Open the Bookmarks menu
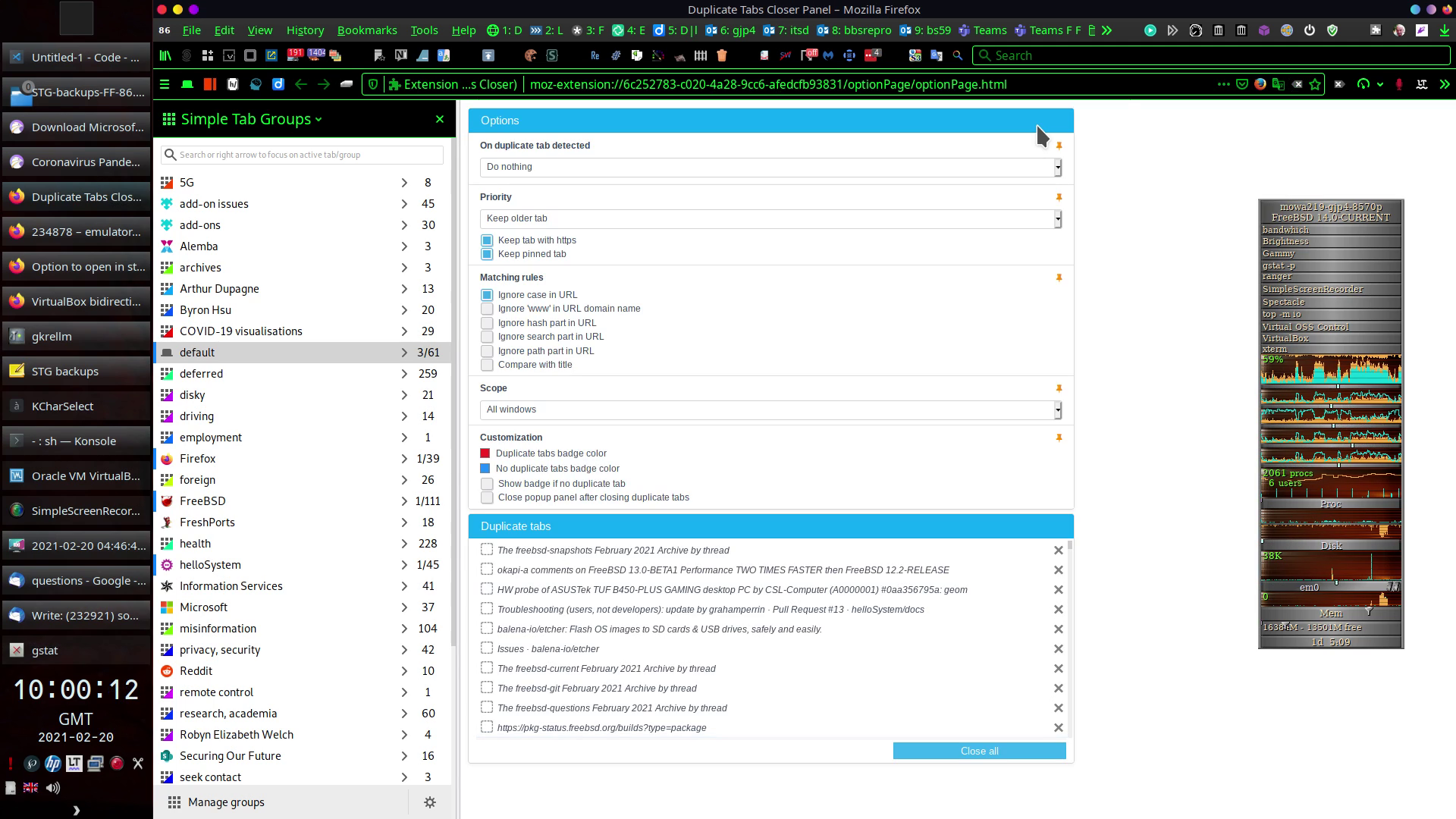Image resolution: width=1456 pixels, height=819 pixels. pos(367,30)
